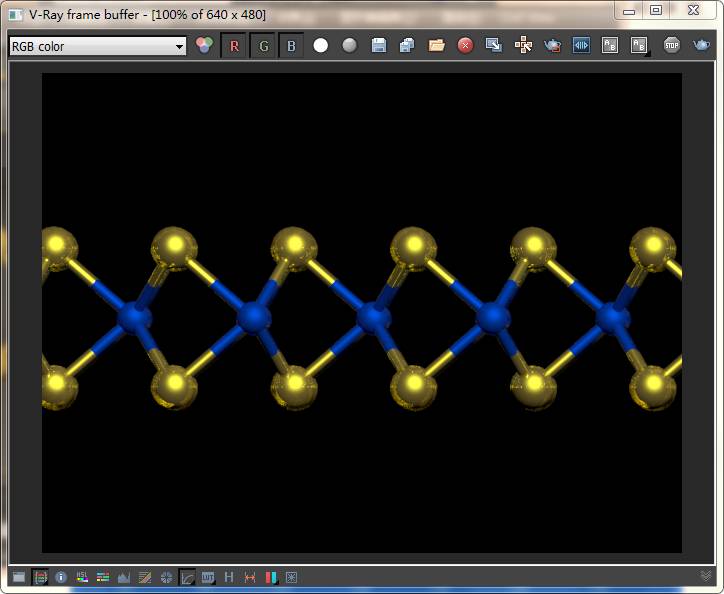The height and width of the screenshot is (594, 724).
Task: Toggle the green channel button
Action: [263, 46]
